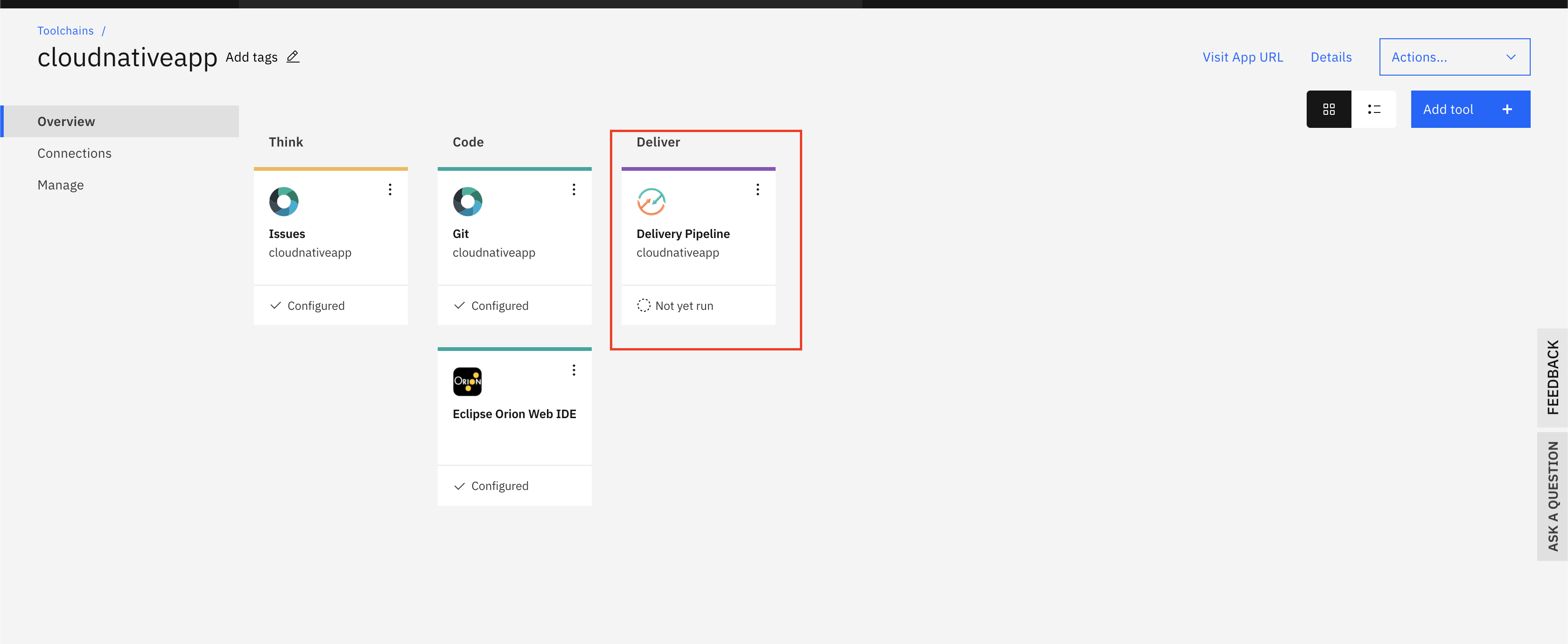The image size is (1568, 644).
Task: Open the Git card overflow menu
Action: [x=574, y=189]
